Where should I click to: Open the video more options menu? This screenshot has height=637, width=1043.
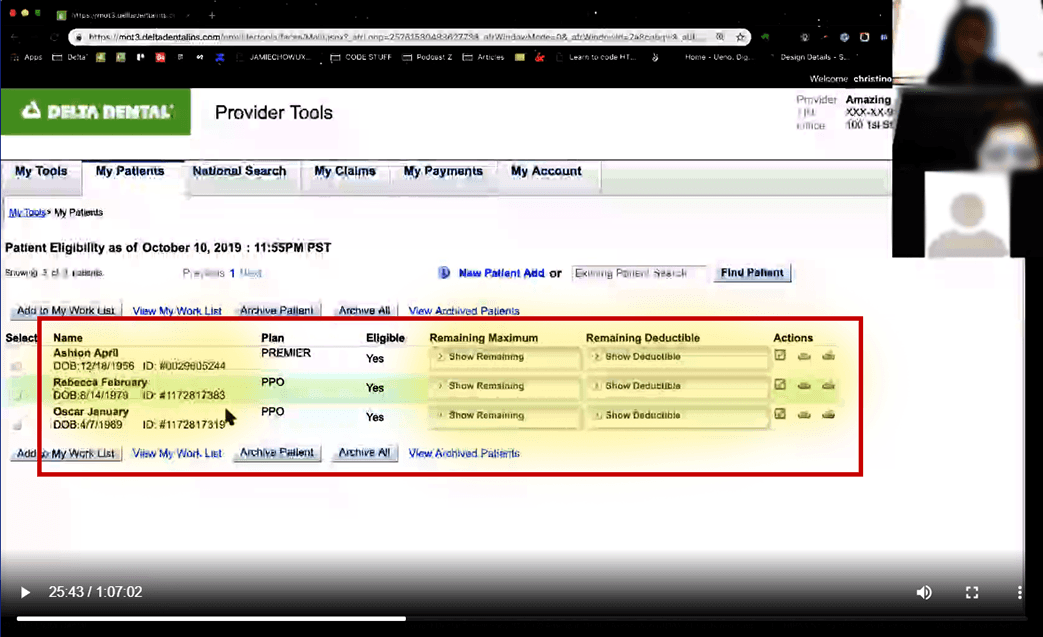[1020, 592]
